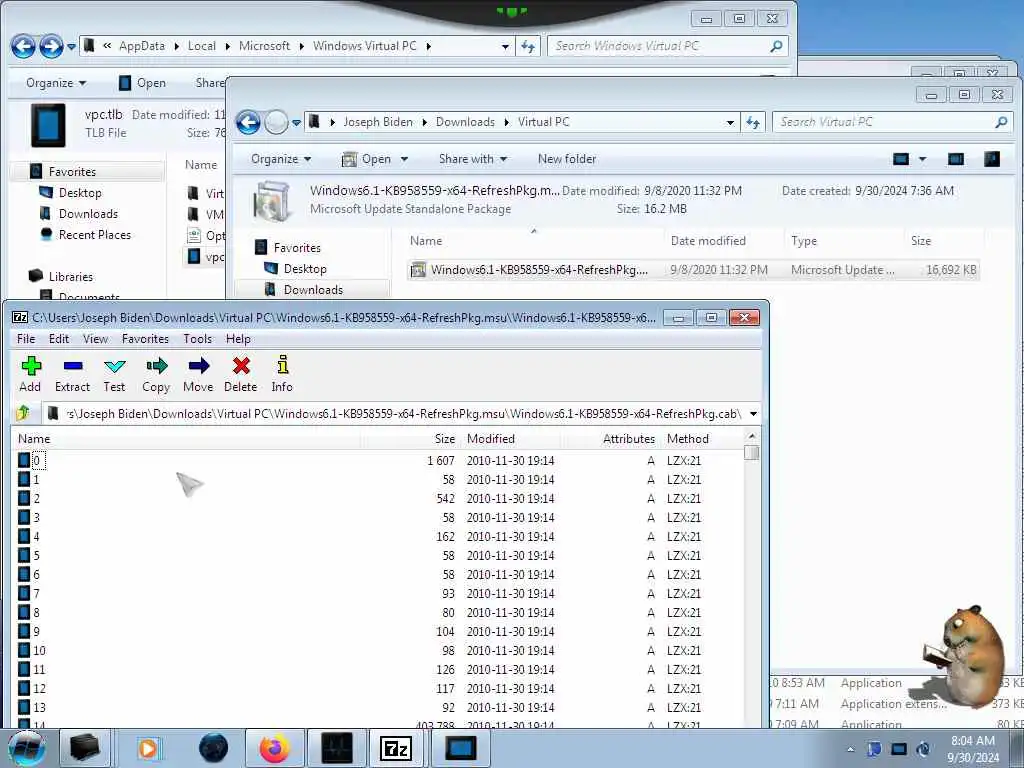Screen dimensions: 1024x768
Task: Open the 7-Zip Tools menu
Action: click(x=197, y=339)
